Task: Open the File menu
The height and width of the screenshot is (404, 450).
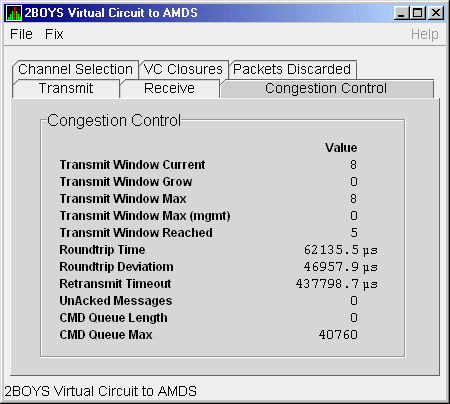Action: tap(21, 34)
